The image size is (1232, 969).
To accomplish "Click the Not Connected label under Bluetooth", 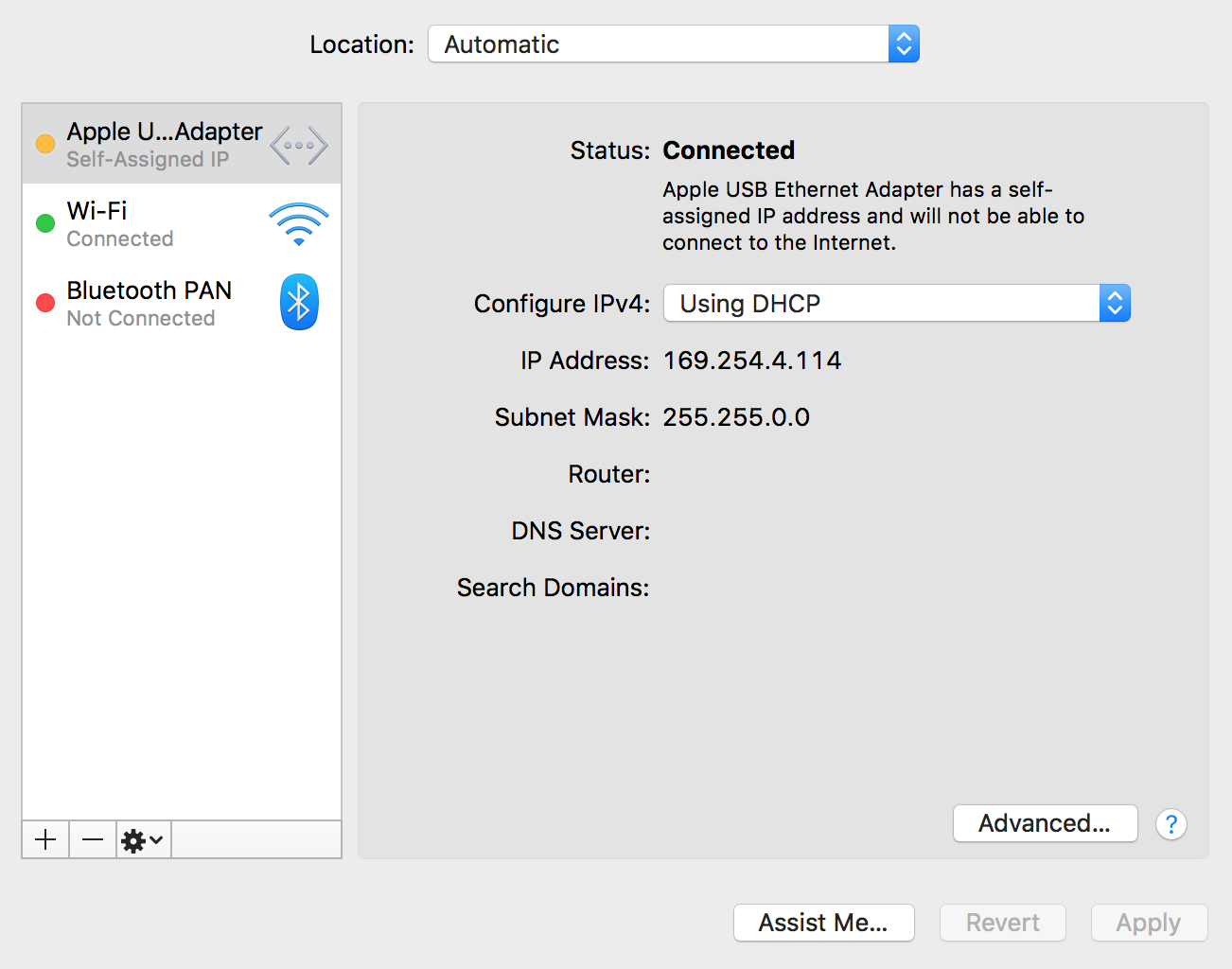I will coord(141,318).
